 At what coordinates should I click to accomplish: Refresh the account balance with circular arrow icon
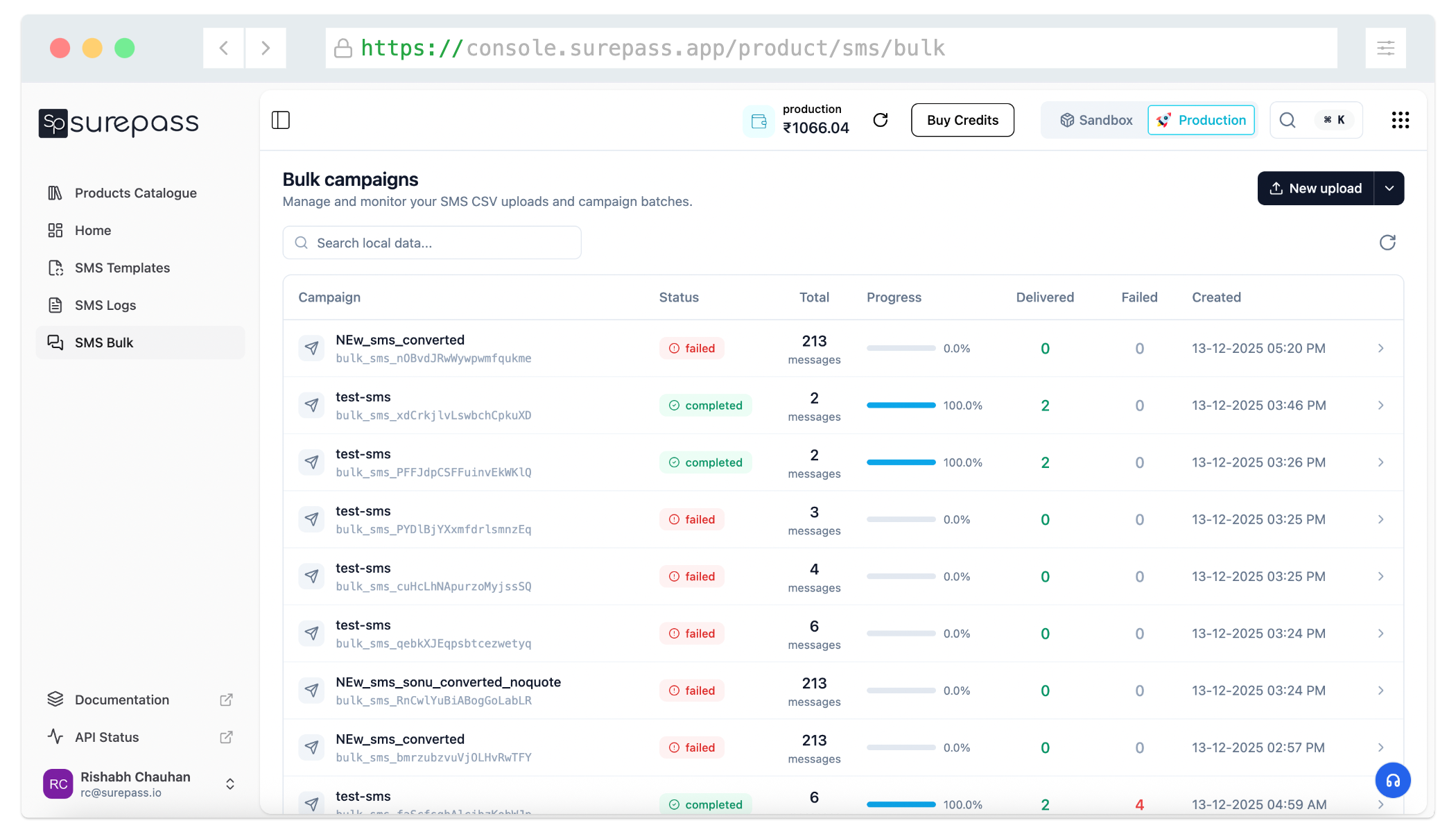881,120
